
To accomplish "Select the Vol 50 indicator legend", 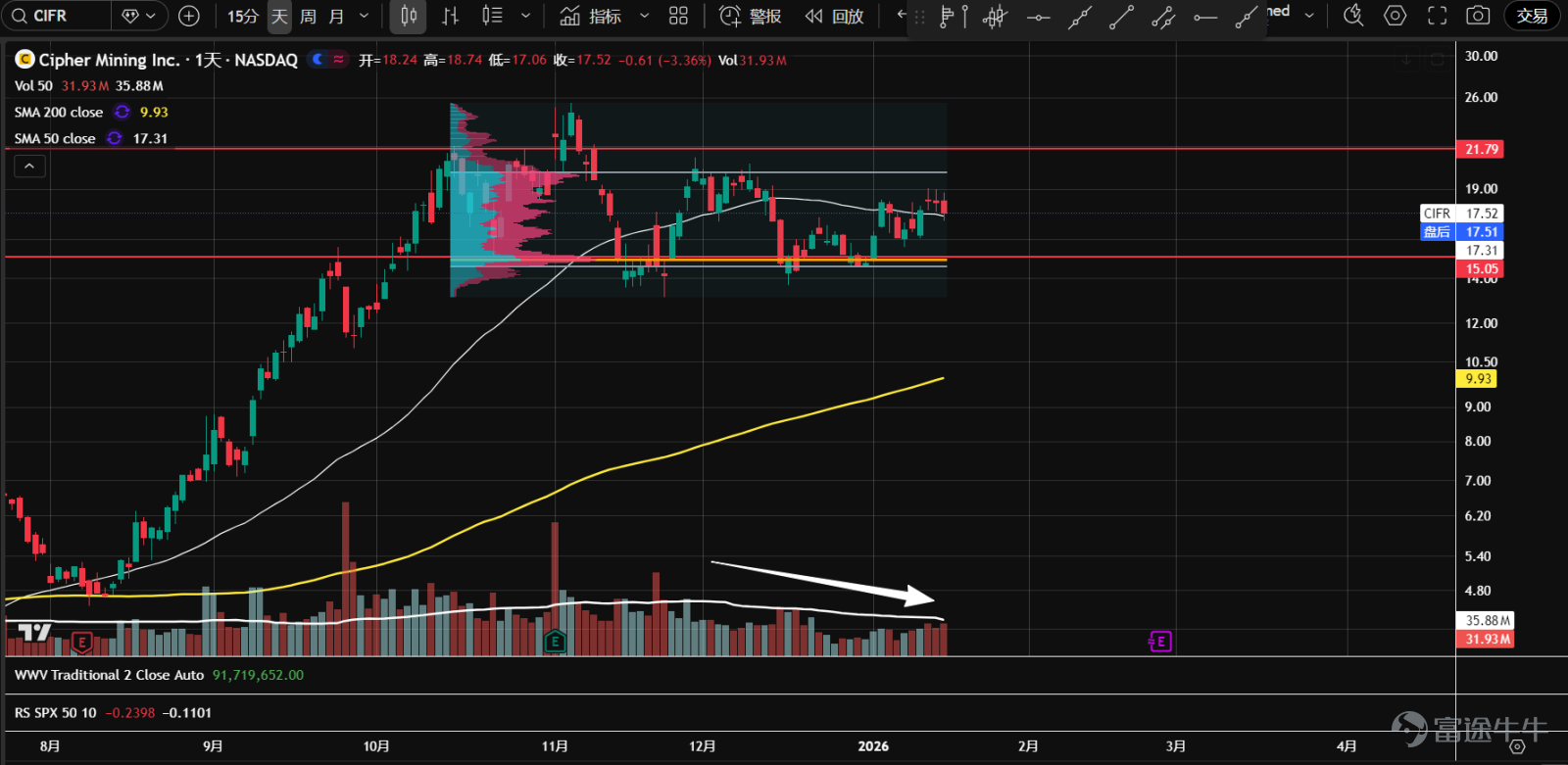I will point(33,86).
